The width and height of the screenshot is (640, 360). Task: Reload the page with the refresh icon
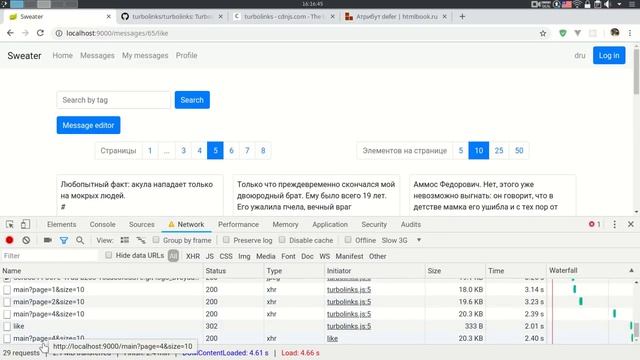tap(40, 33)
